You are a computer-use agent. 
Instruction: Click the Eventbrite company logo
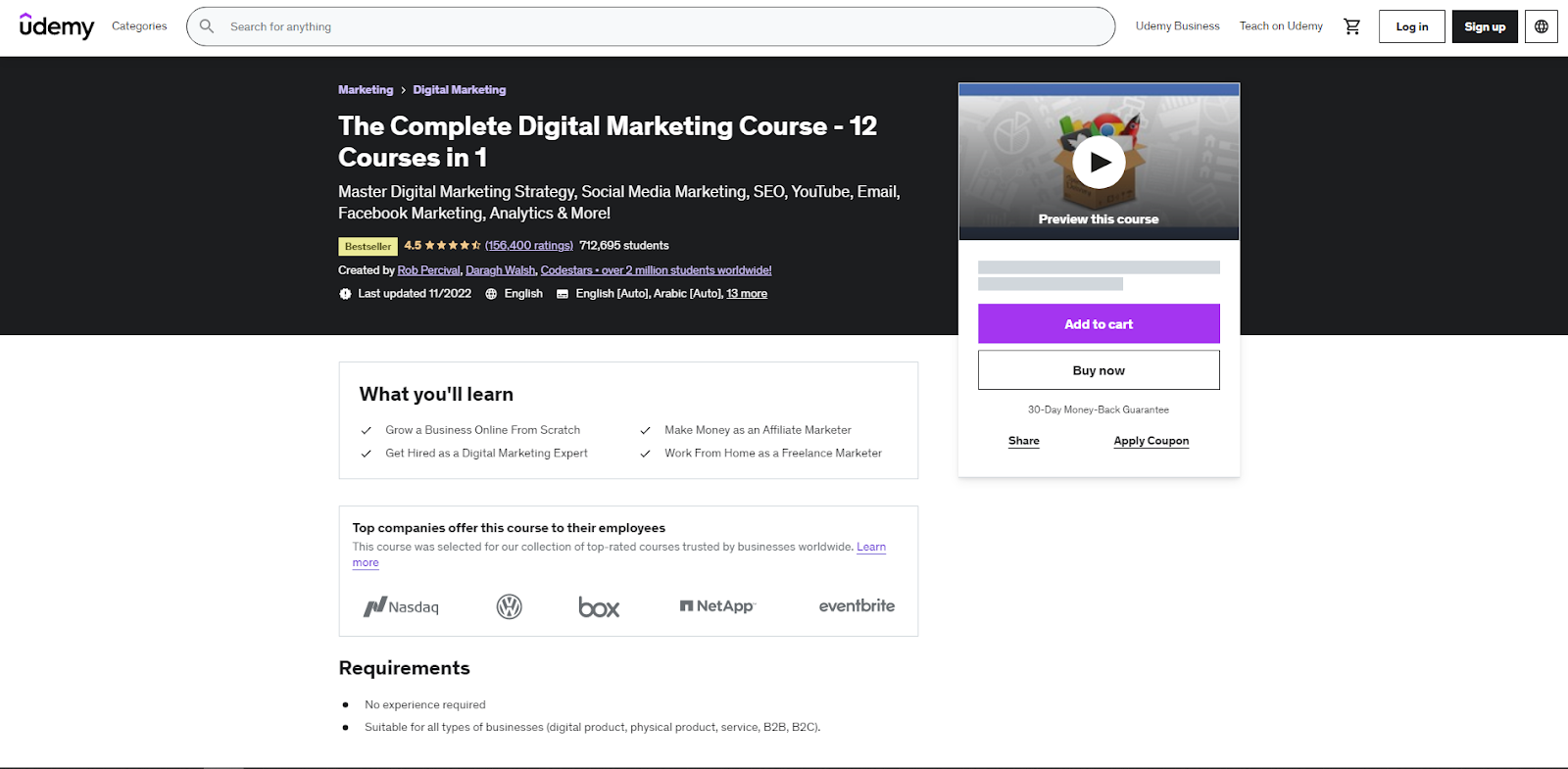coord(857,606)
